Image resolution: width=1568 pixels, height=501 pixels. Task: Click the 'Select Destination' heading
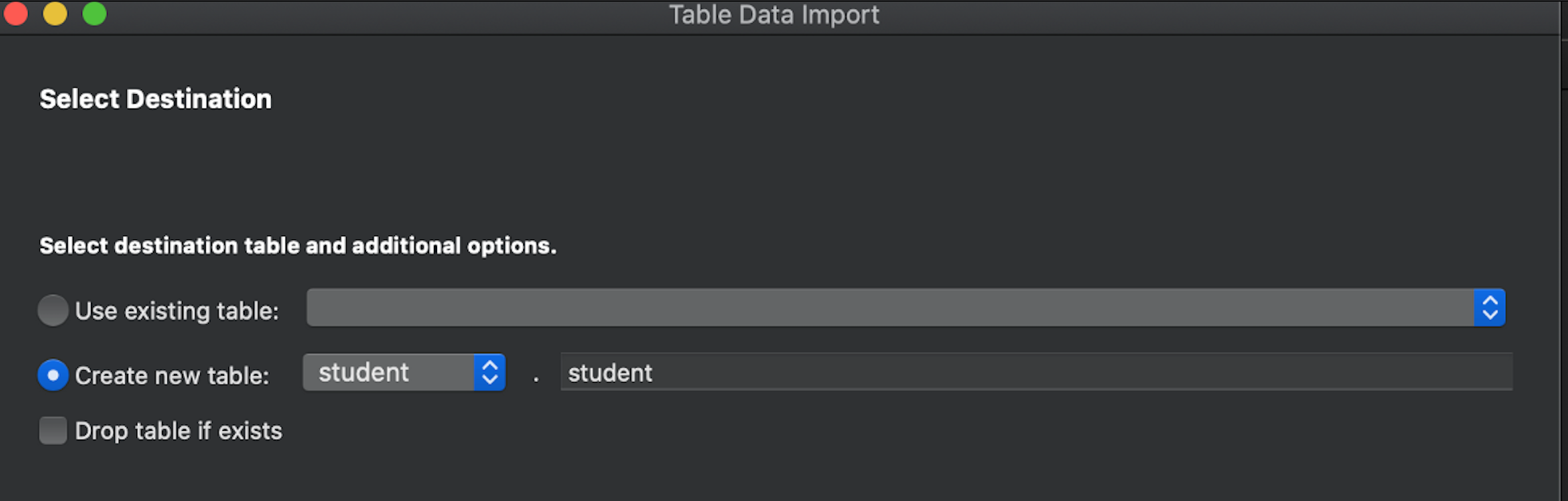point(156,99)
